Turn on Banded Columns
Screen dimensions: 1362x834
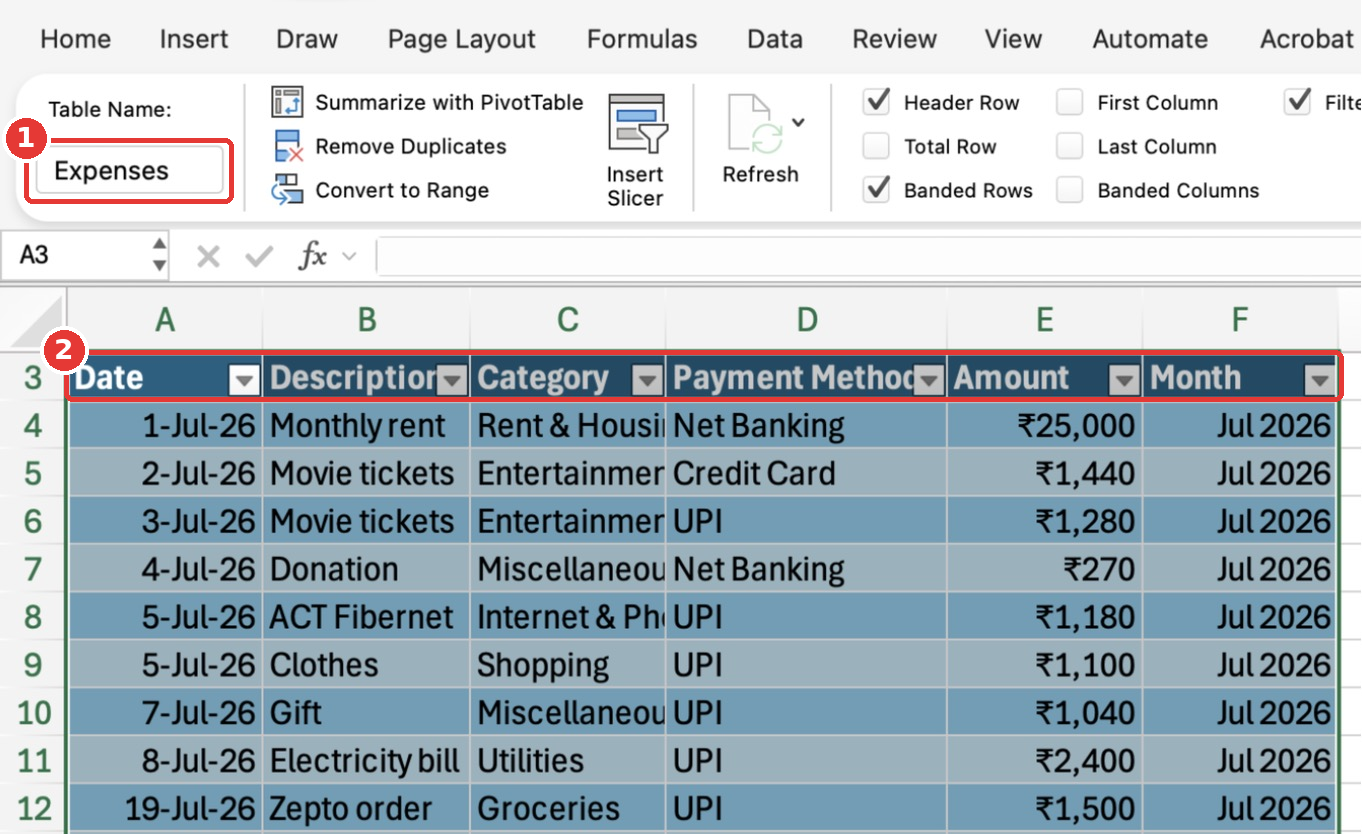1070,190
